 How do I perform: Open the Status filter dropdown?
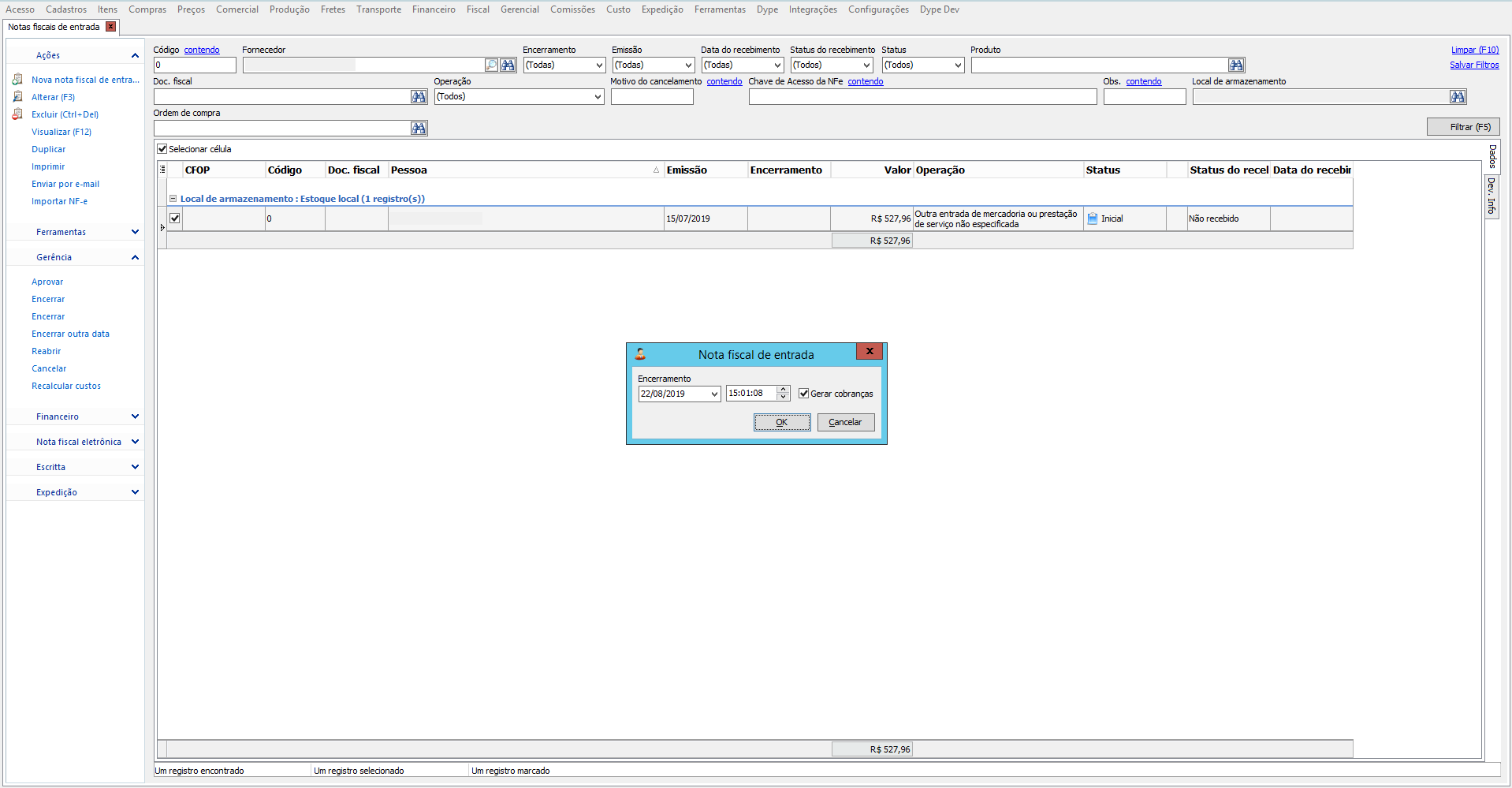pos(958,65)
